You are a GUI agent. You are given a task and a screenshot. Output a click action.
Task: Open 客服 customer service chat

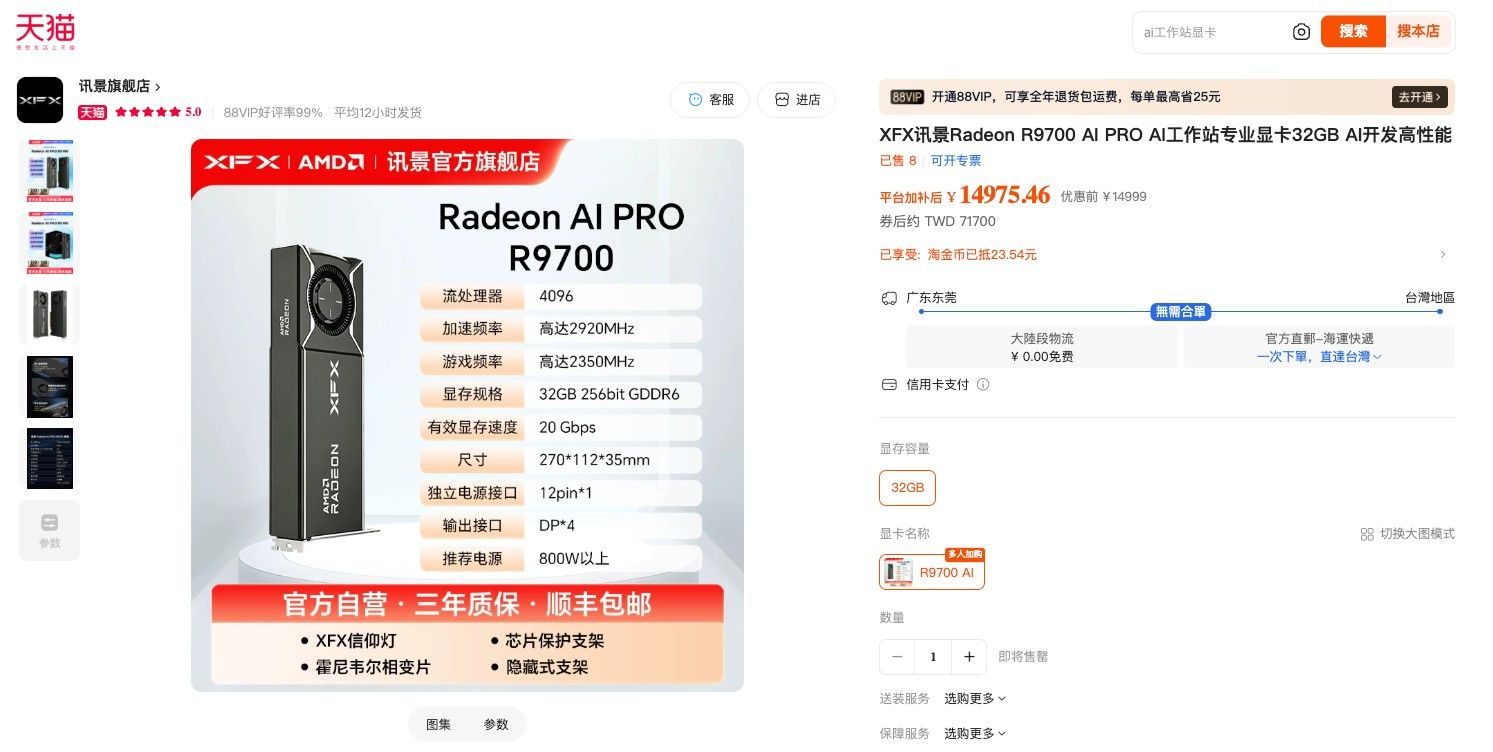click(x=711, y=100)
